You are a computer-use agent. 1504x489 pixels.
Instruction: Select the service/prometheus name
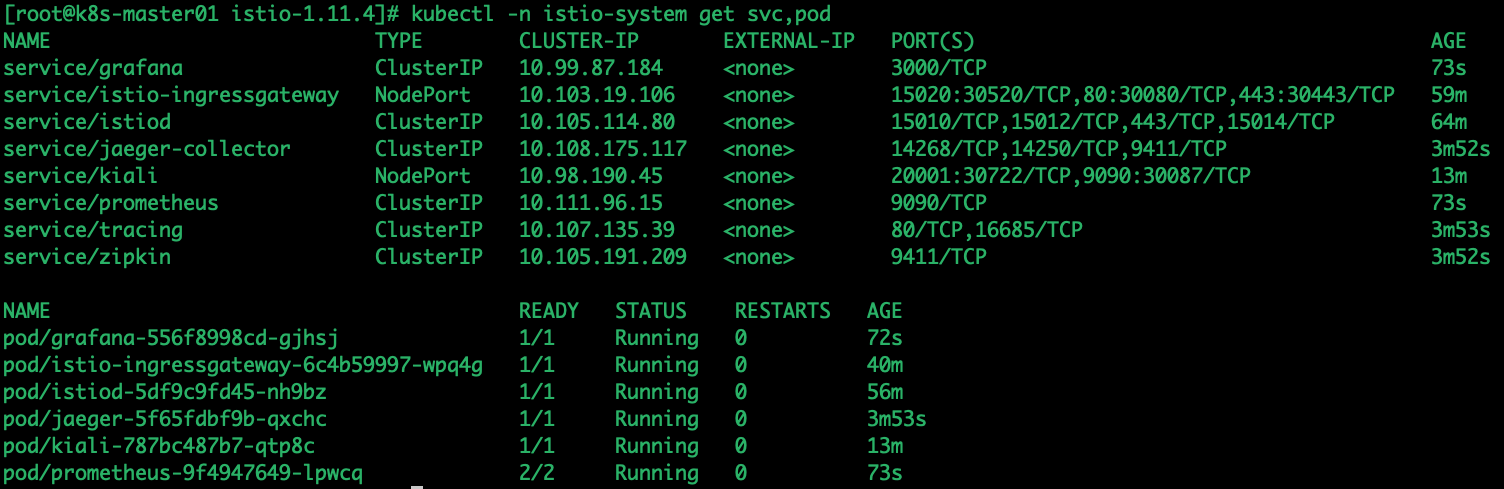click(111, 203)
